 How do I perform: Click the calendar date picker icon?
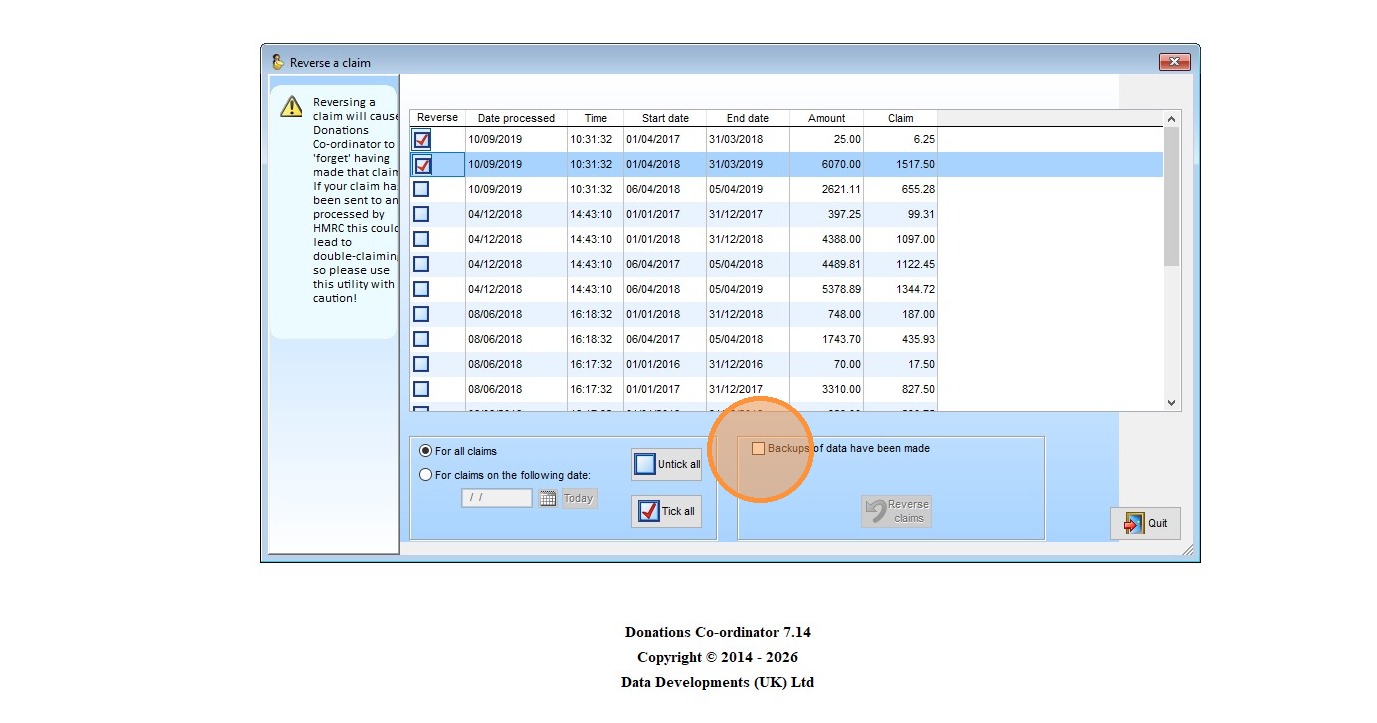547,498
